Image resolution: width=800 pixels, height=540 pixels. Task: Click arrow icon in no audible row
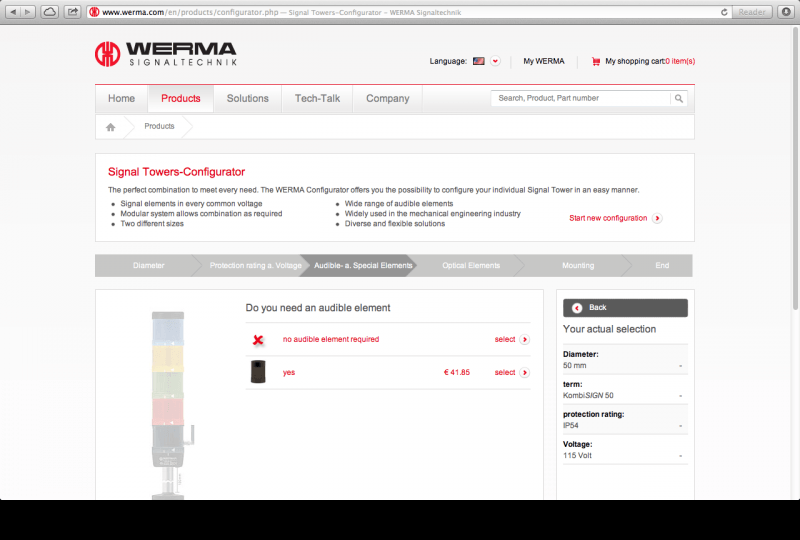tap(524, 339)
